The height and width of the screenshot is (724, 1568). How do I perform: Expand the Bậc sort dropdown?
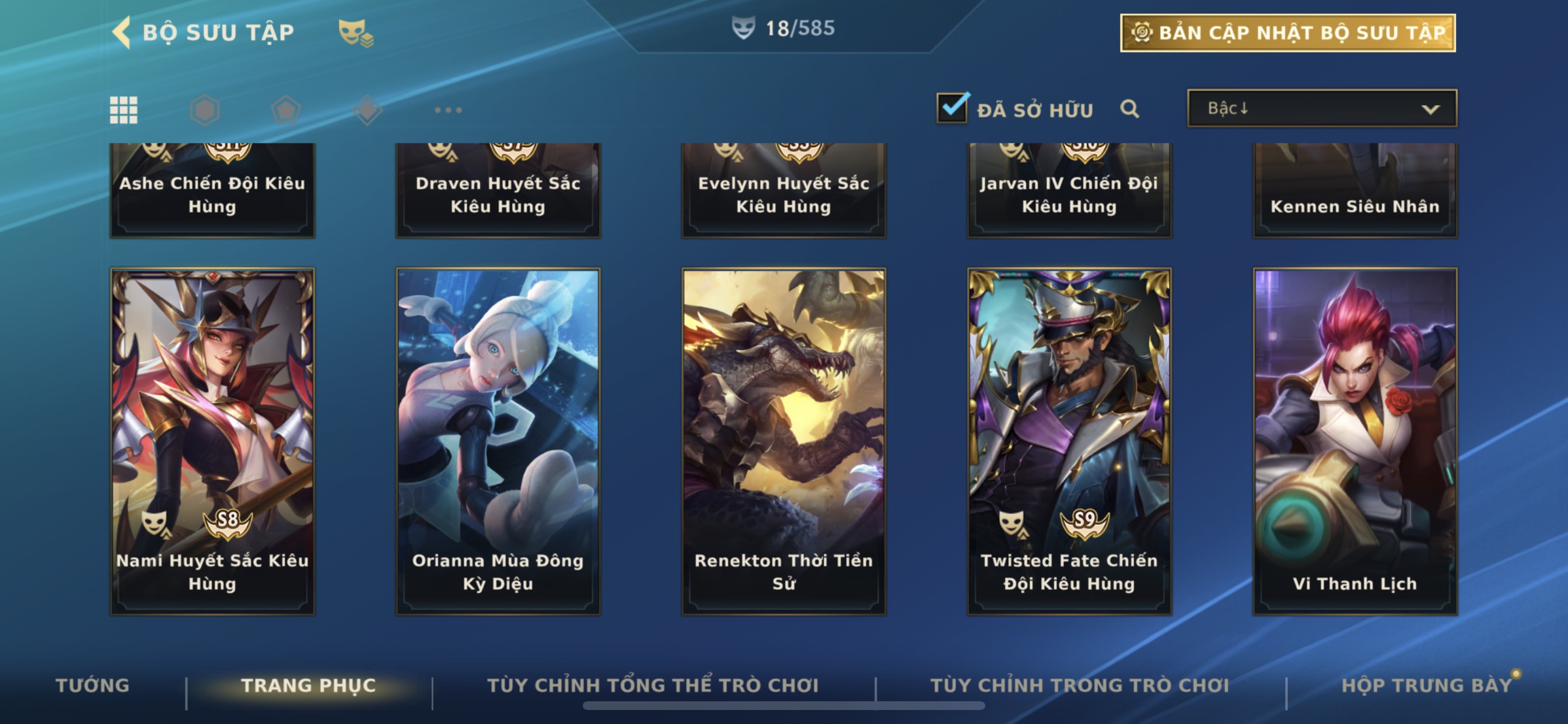point(1322,108)
